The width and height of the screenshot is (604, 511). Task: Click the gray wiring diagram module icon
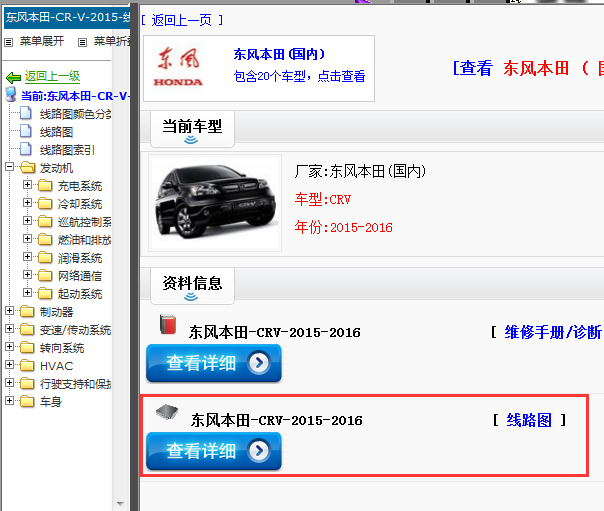pos(167,412)
